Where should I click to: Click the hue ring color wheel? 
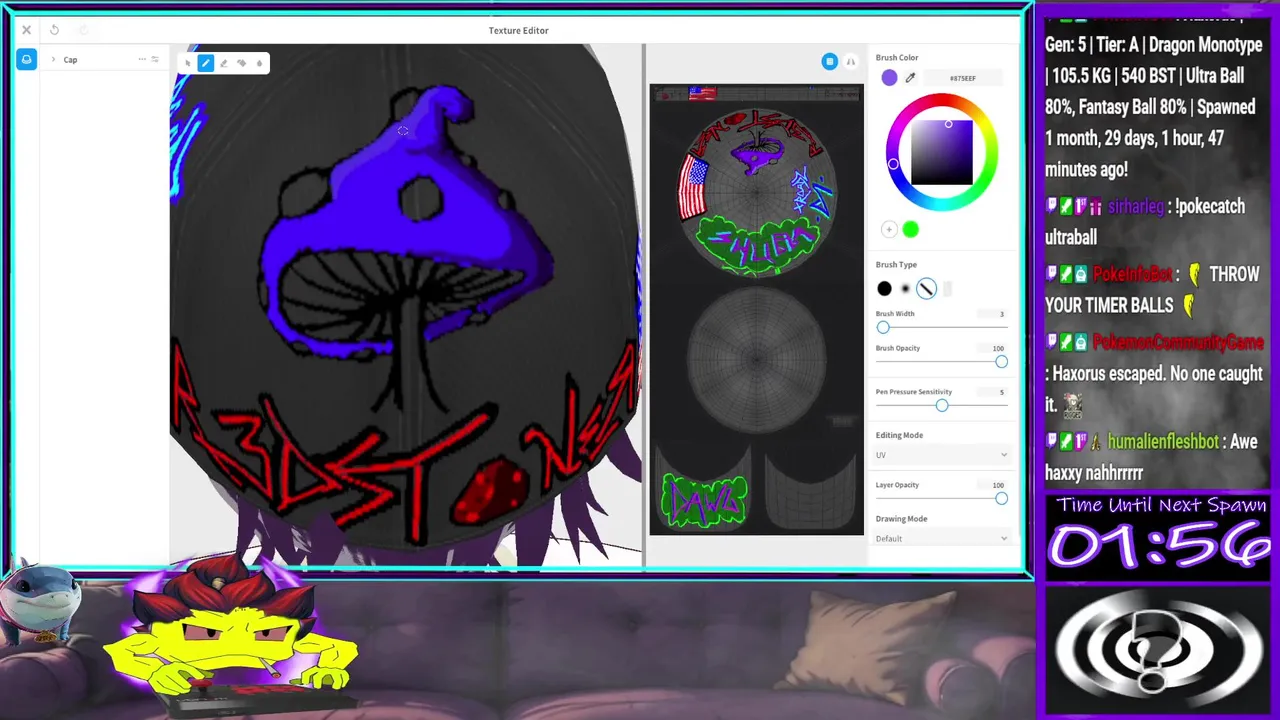point(941,99)
